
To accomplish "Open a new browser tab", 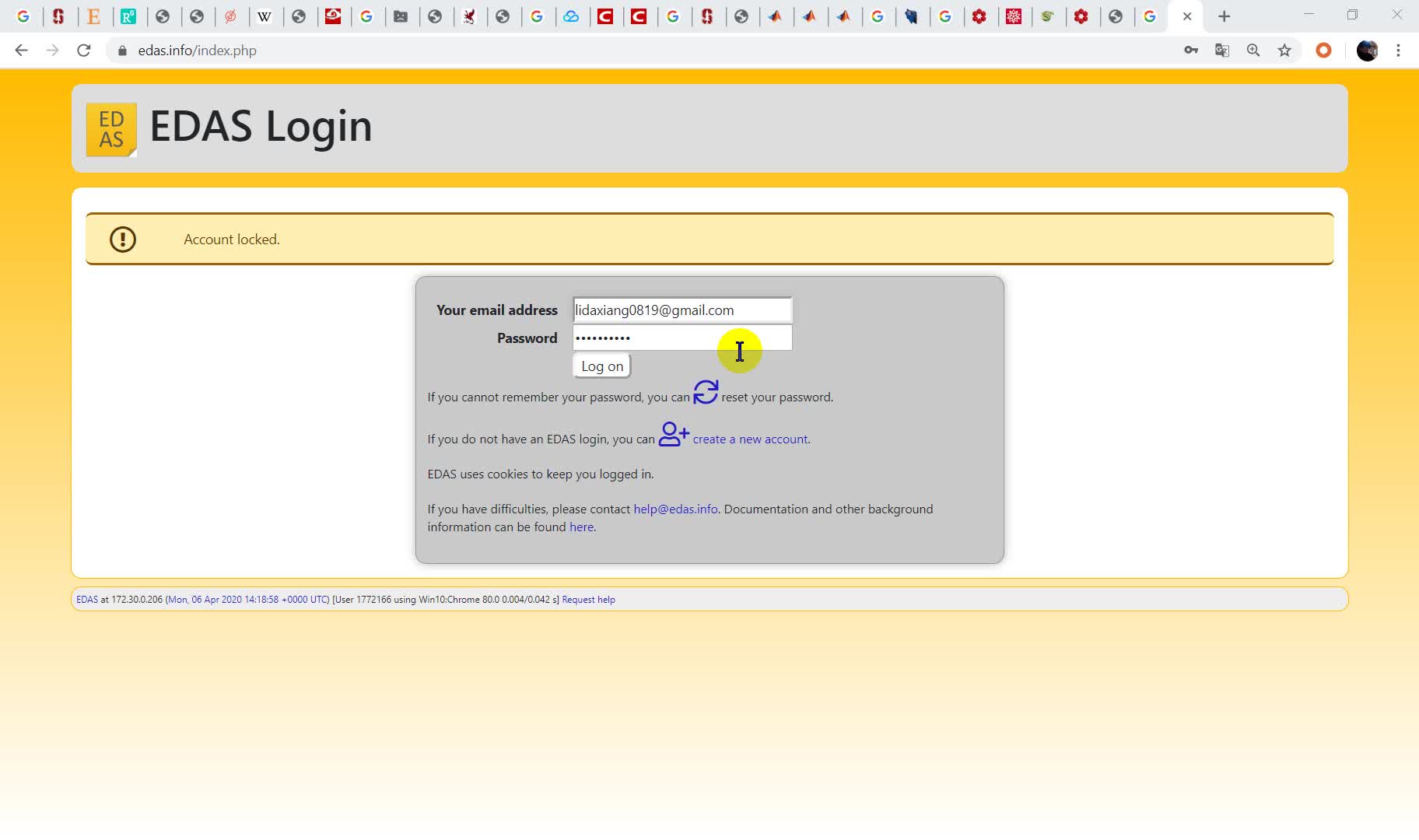I will 1224,16.
